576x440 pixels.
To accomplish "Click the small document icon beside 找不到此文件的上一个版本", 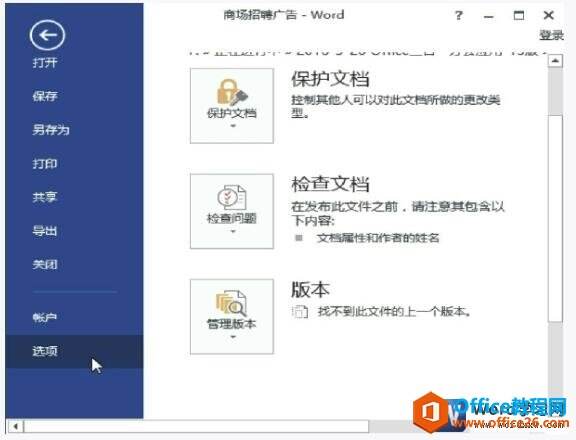I will [x=300, y=312].
